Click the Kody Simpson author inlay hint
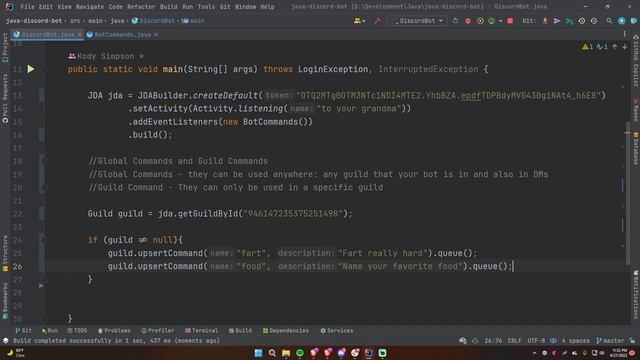This screenshot has width=640, height=360. click(x=106, y=56)
